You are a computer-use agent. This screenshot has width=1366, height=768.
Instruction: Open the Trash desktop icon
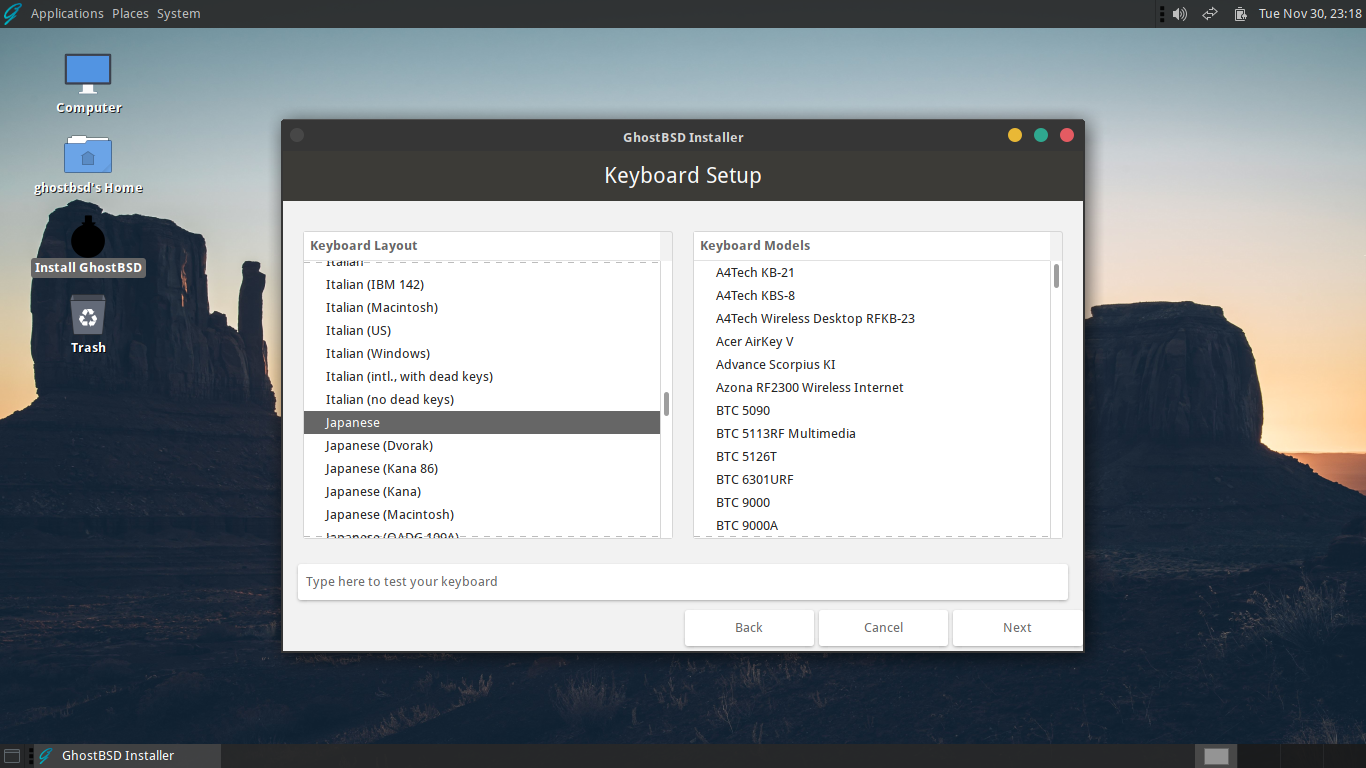[x=88, y=316]
